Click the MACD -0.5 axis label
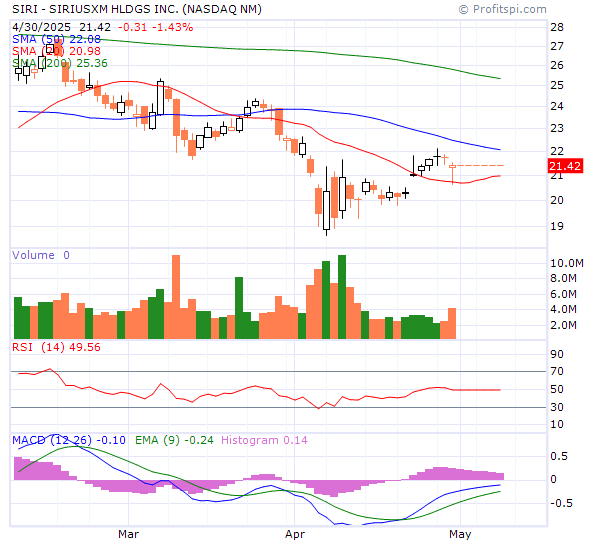 pos(561,503)
